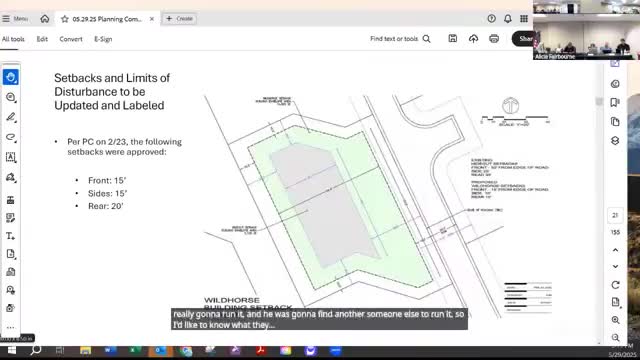Screen dimensions: 640x360
Task: Go to Acrobat Home icon
Action: point(45,19)
